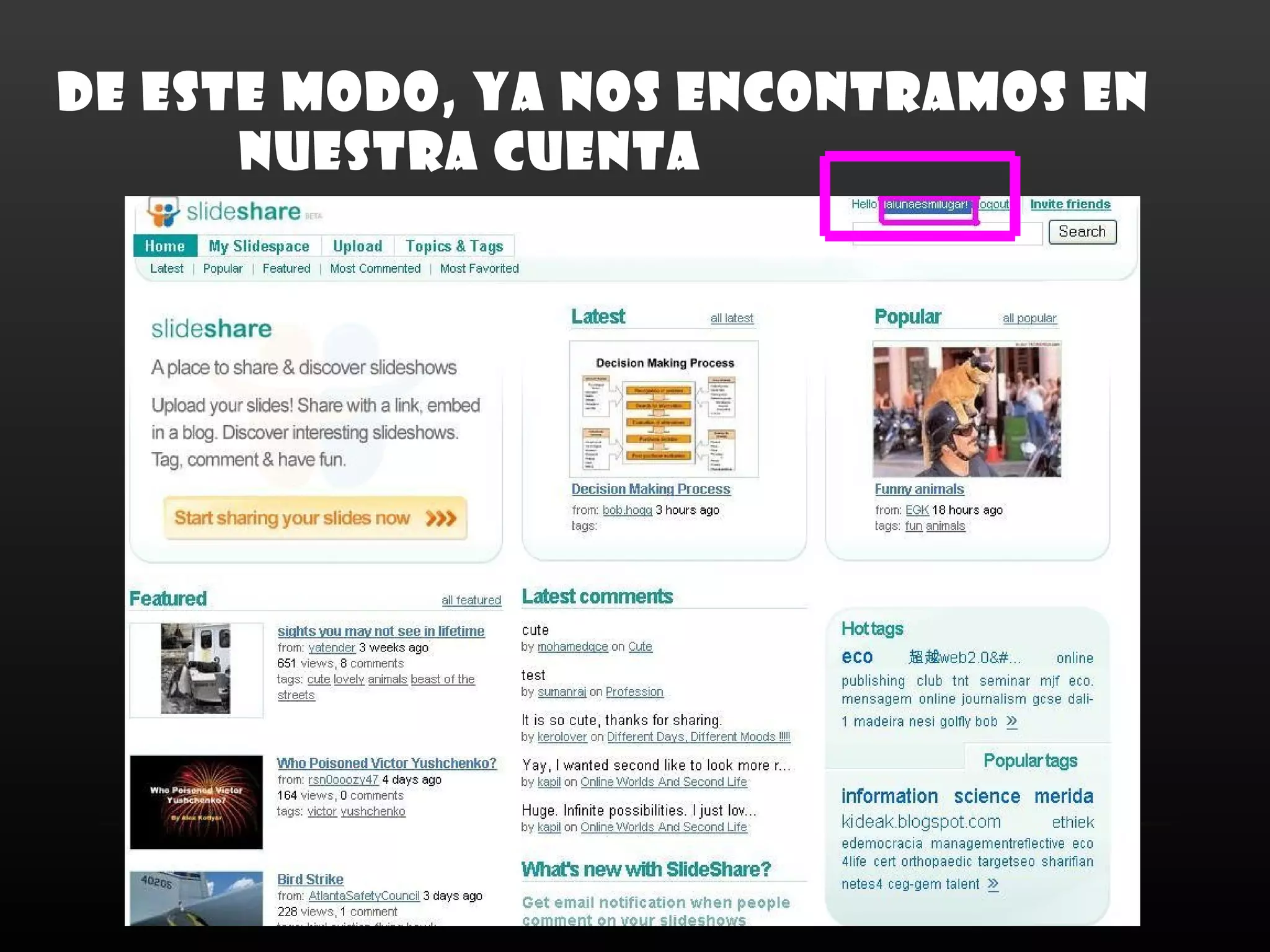Open the Profession slideshow link
Screen dimensions: 1270x952
point(634,692)
